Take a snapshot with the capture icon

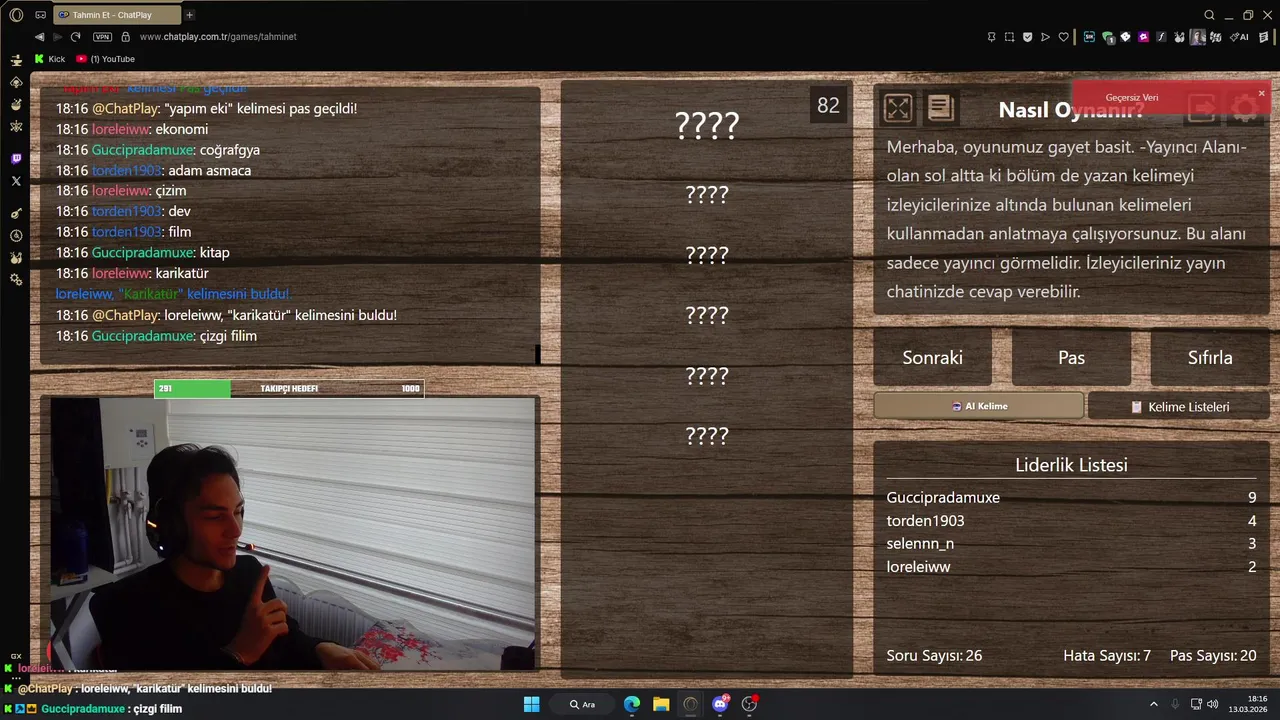pos(1009,37)
